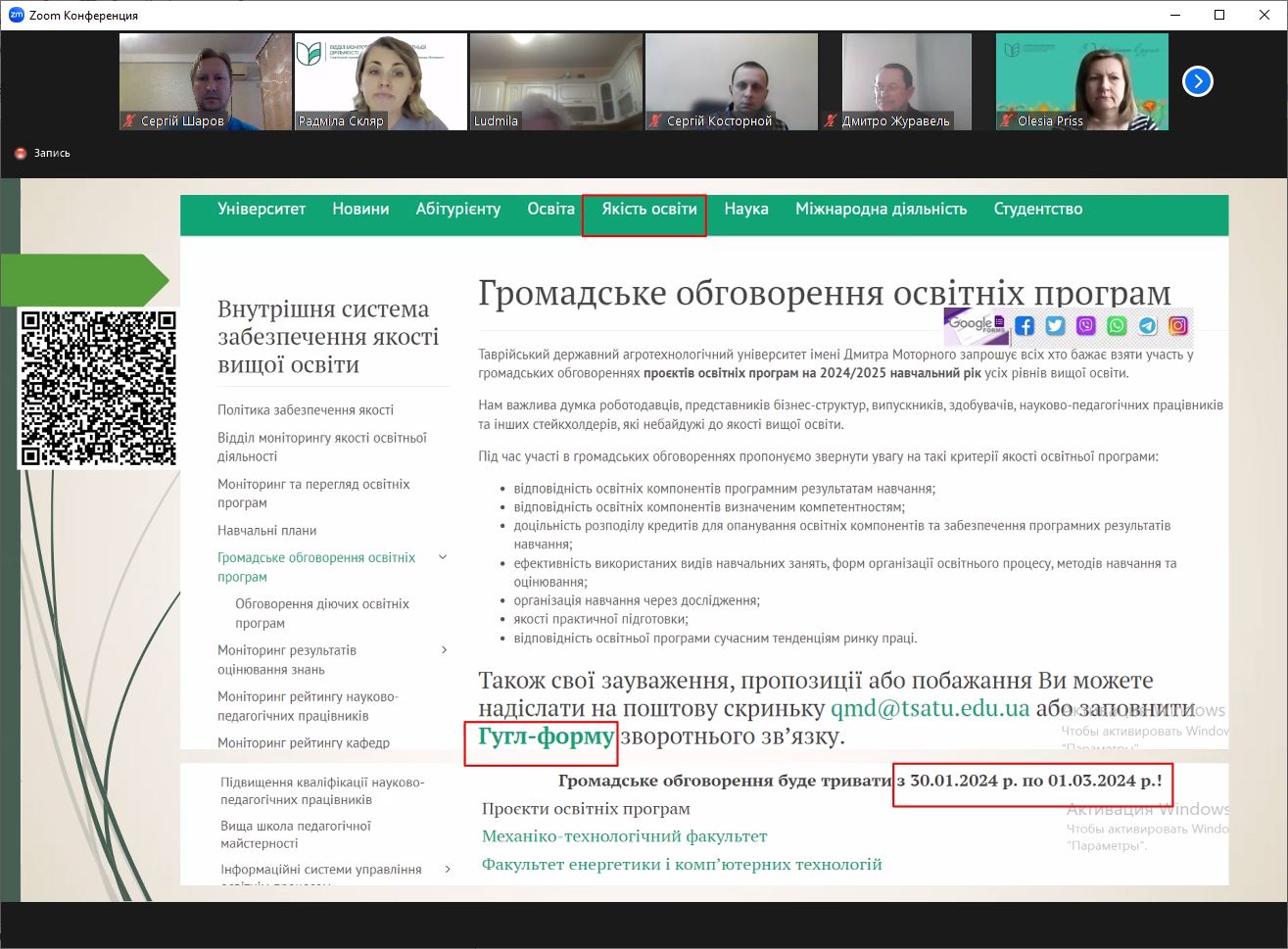The image size is (1288, 949).
Task: Open Моніторинг результатів оцінювання знань sidebar link
Action: (287, 660)
